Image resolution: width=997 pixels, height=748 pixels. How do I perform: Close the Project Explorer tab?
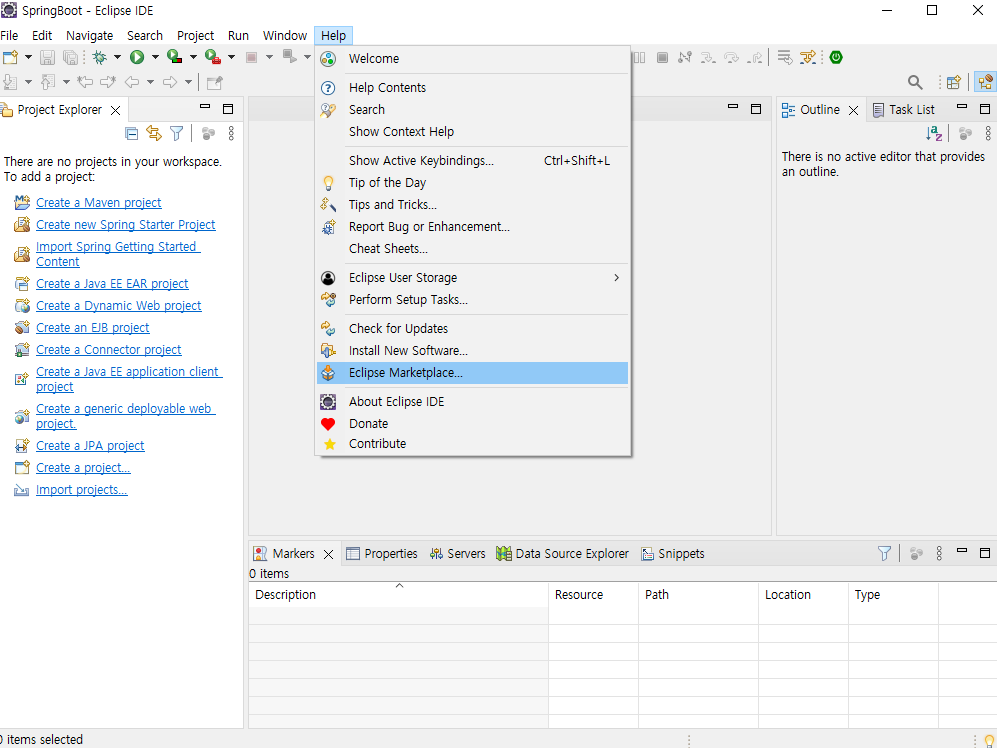click(116, 111)
